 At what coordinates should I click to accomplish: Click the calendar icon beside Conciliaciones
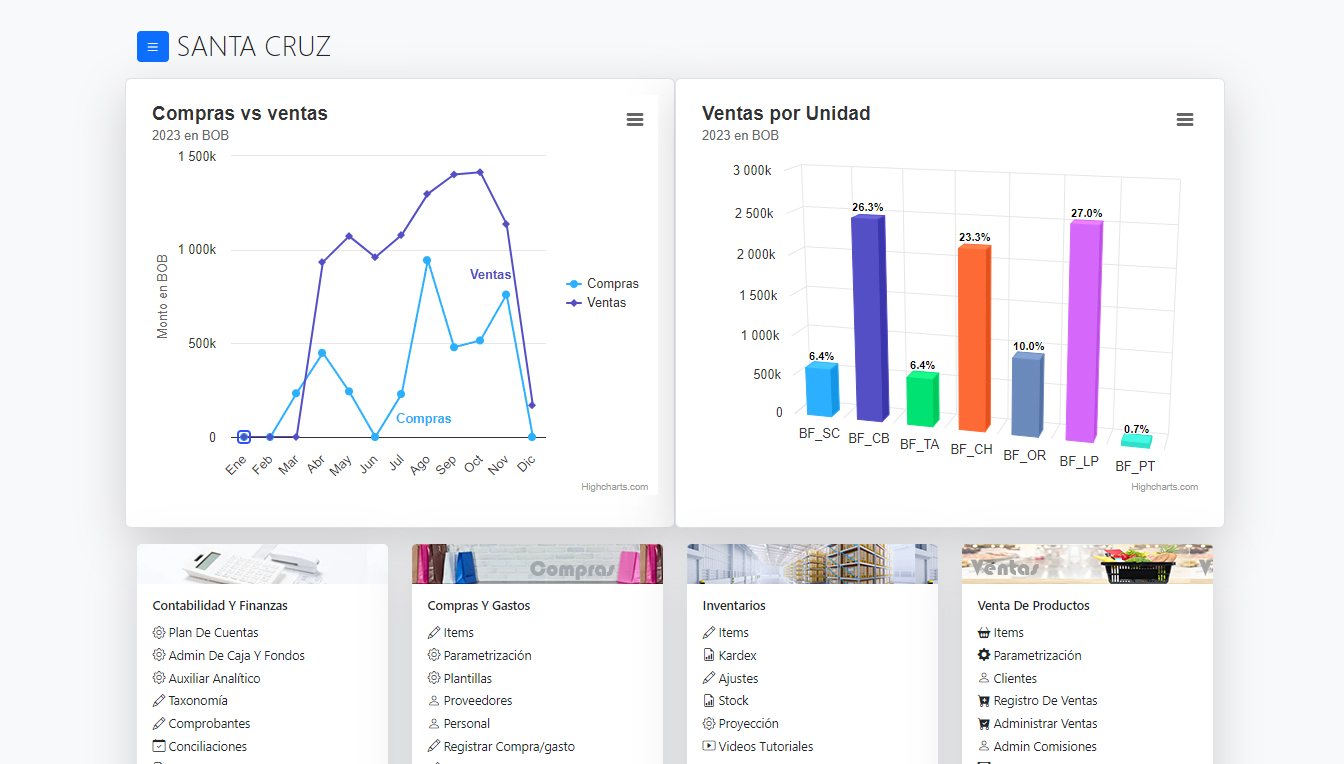click(159, 746)
